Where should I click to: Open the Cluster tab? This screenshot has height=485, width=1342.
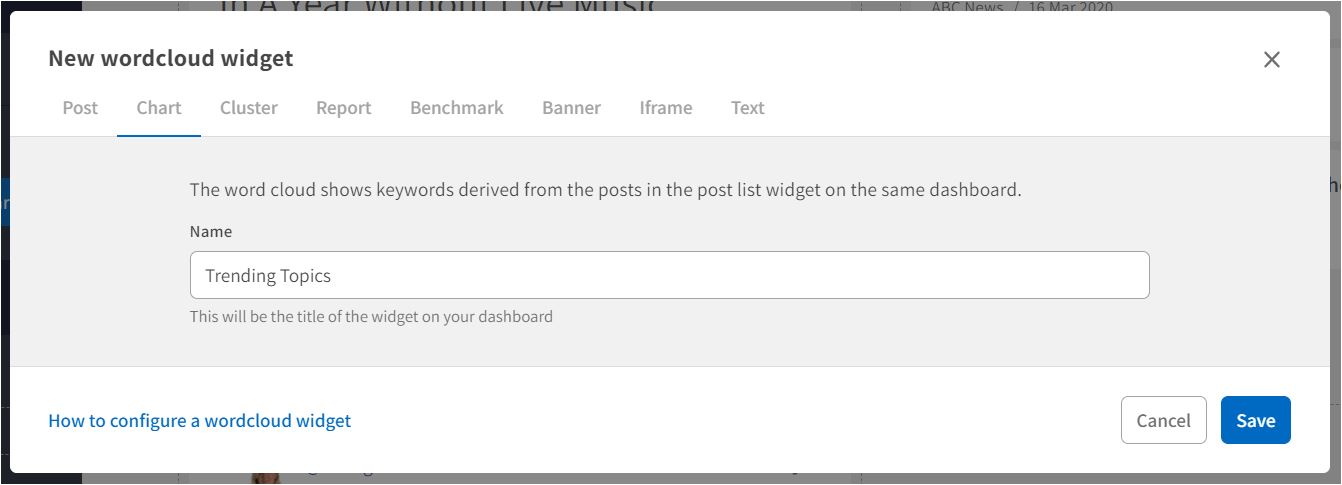tap(249, 108)
